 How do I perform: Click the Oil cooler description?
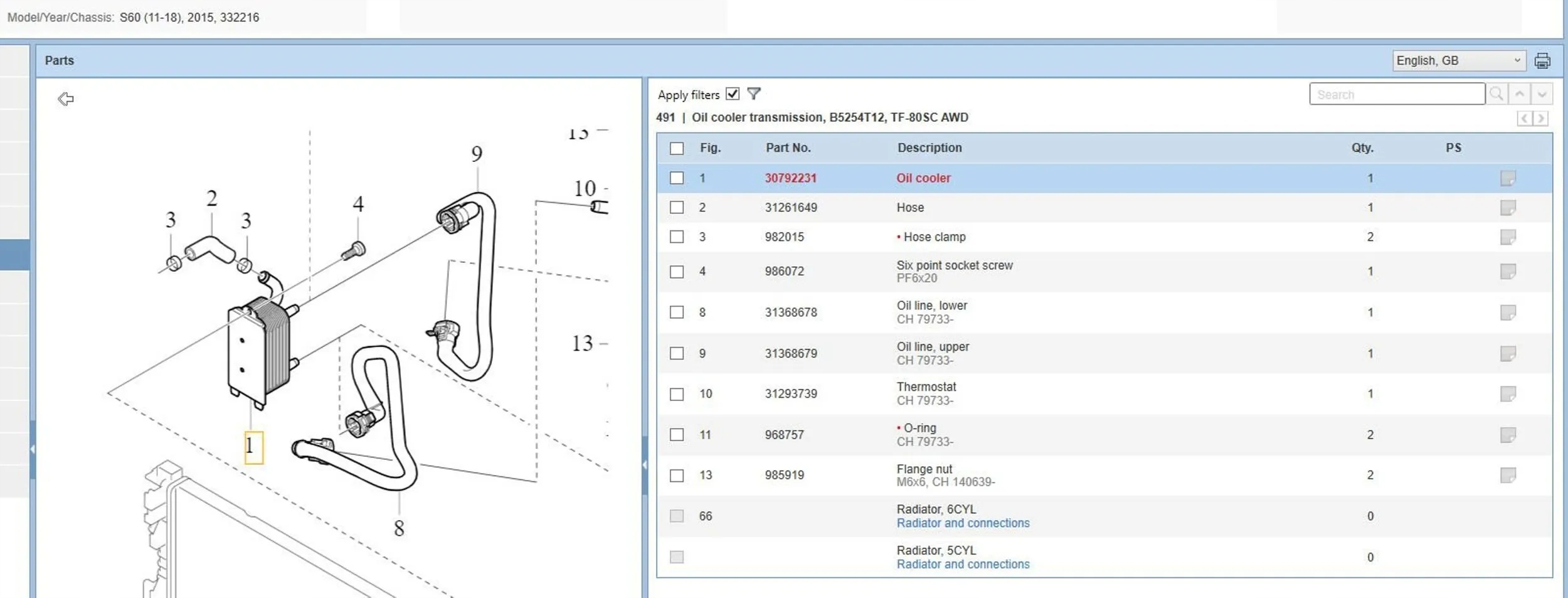click(923, 178)
